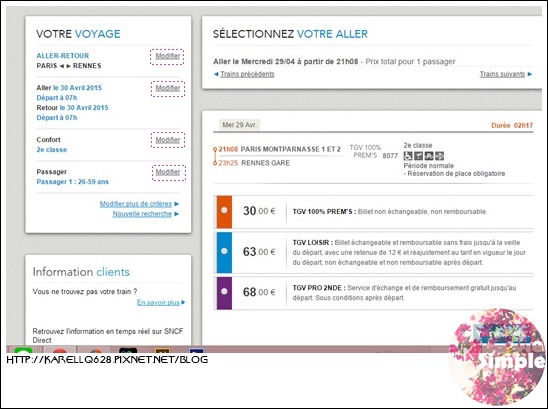Click the bicycle transport service icon
Image resolution: width=548 pixels, height=409 pixels.
point(429,156)
